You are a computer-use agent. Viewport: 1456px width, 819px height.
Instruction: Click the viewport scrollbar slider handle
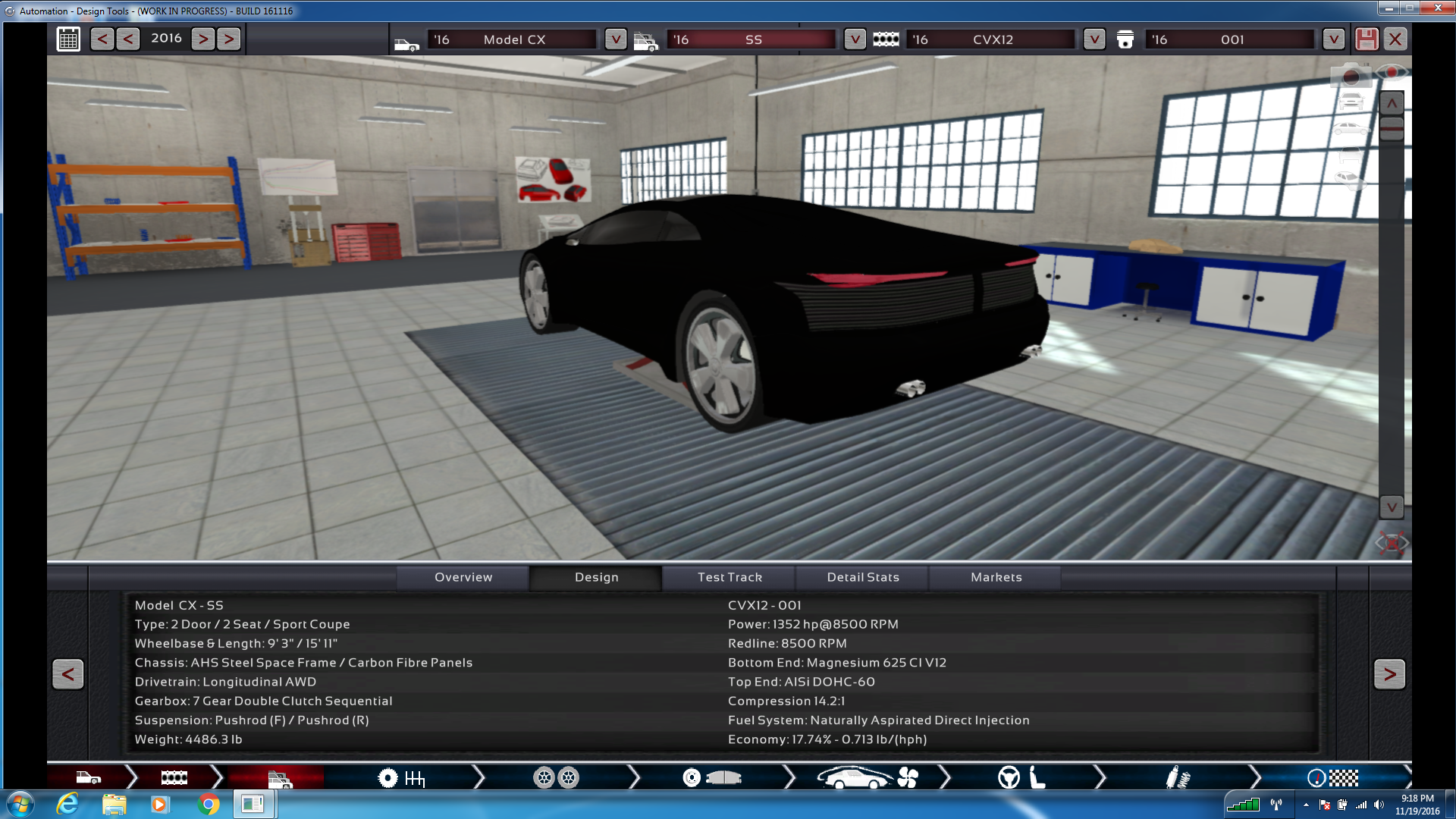tap(1392, 129)
